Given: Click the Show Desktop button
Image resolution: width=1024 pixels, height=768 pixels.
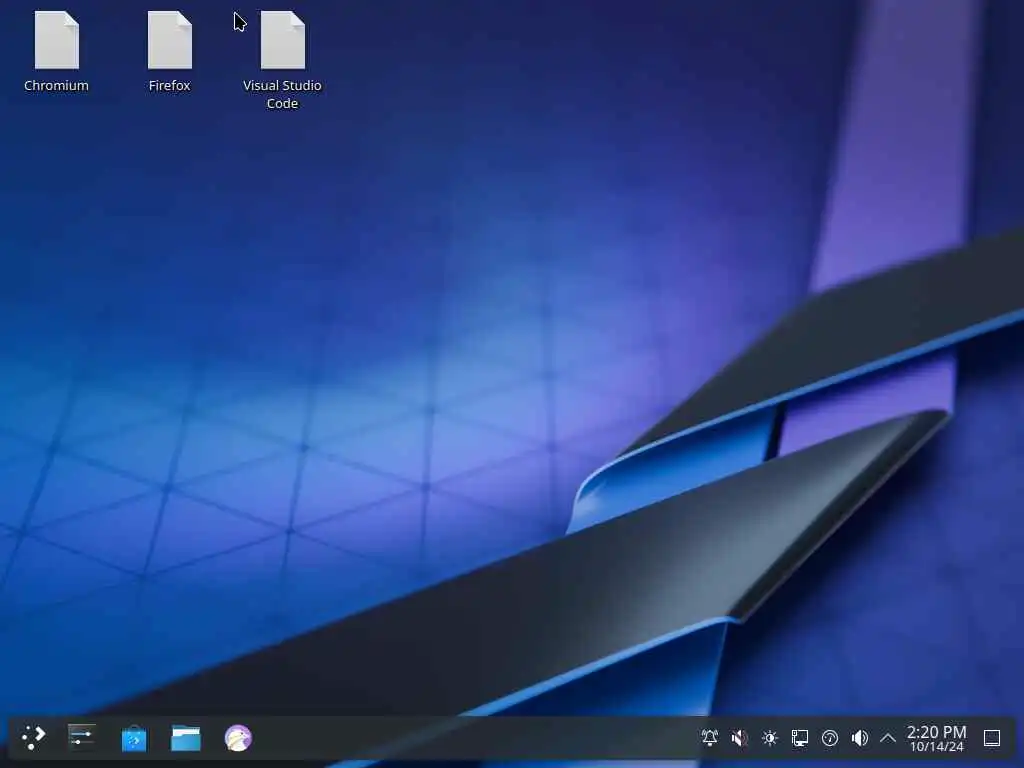Looking at the screenshot, I should click(x=992, y=738).
